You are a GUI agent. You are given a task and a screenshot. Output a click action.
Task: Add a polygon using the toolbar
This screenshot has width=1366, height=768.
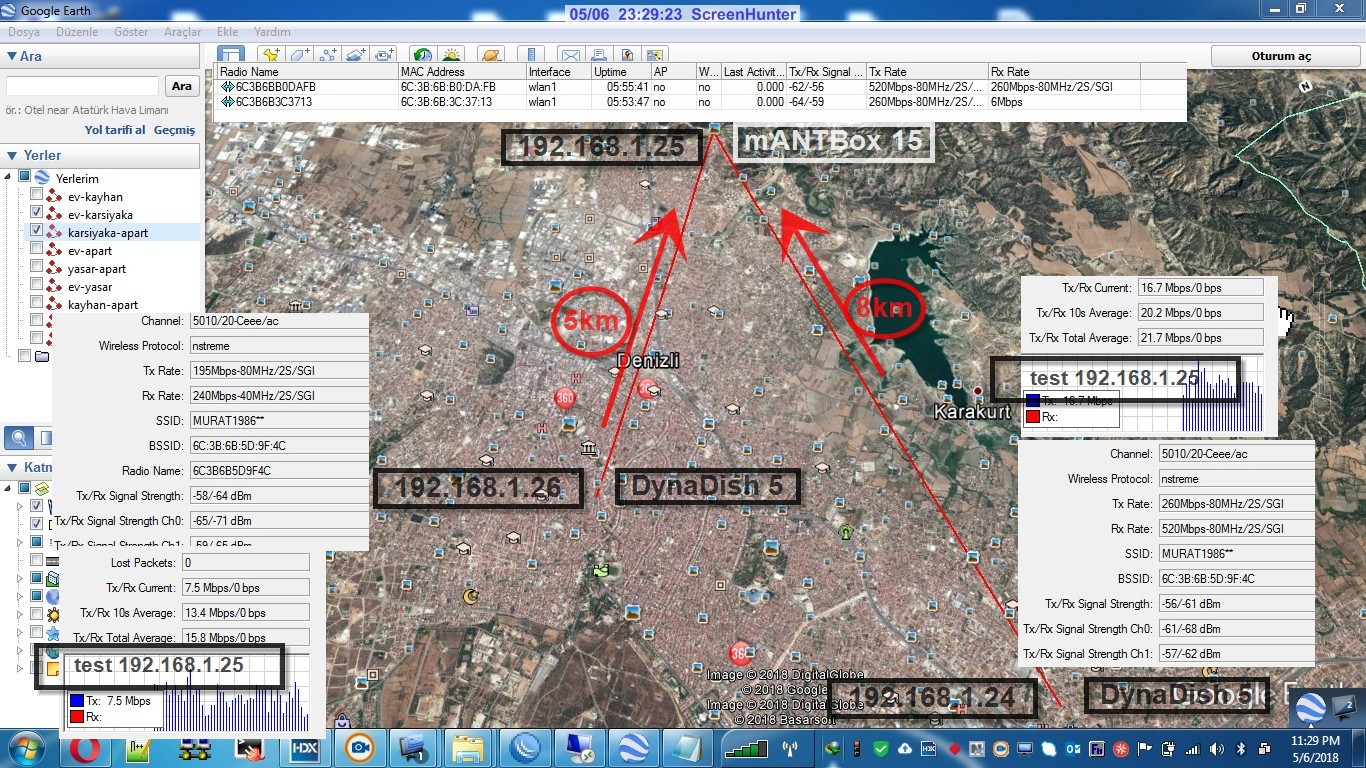[299, 54]
